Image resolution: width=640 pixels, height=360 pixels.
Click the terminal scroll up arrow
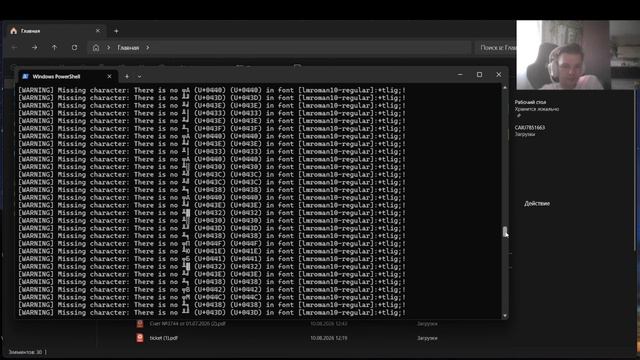click(505, 87)
